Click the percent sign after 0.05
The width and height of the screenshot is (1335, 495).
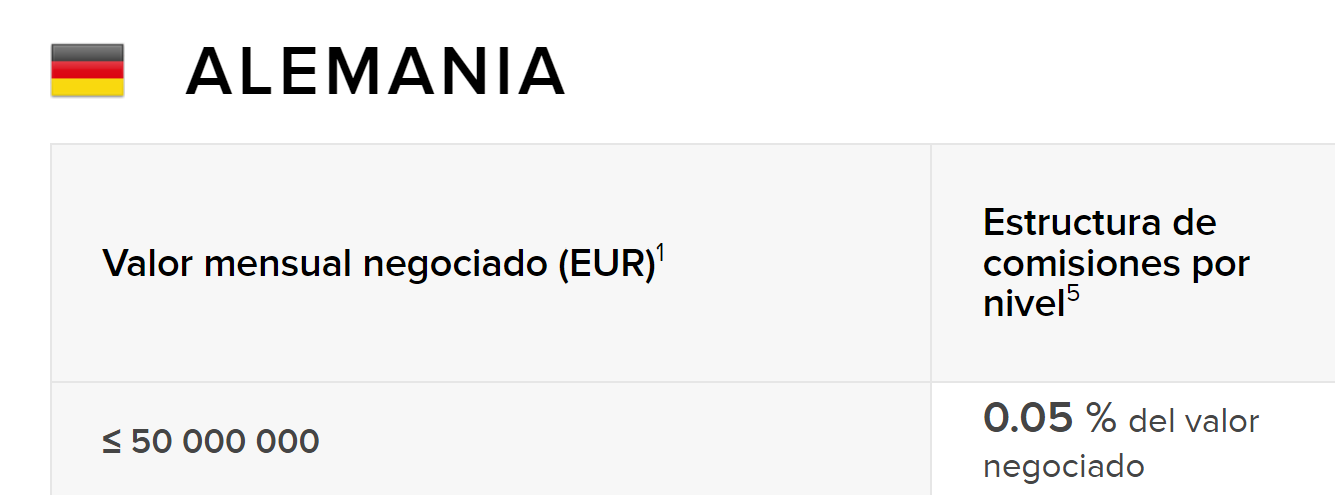click(x=1101, y=418)
